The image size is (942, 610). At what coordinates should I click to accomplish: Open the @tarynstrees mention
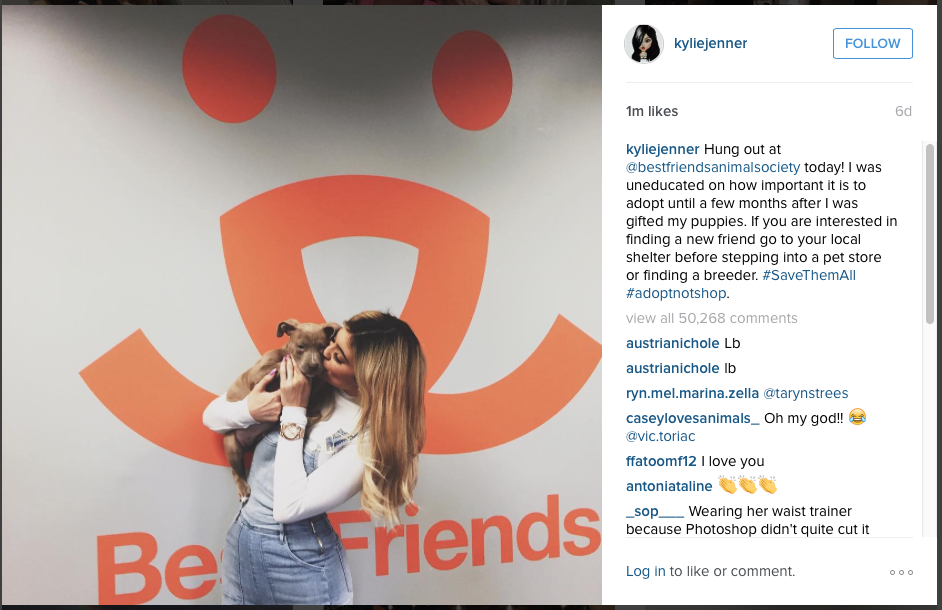(806, 393)
